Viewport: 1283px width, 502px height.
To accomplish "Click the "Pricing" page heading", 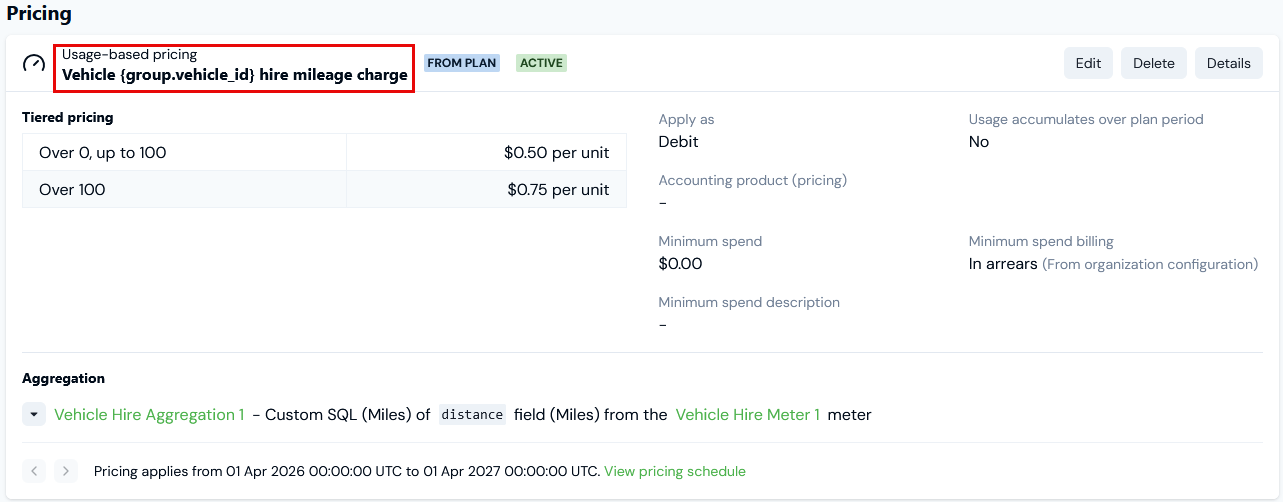I will pos(39,14).
